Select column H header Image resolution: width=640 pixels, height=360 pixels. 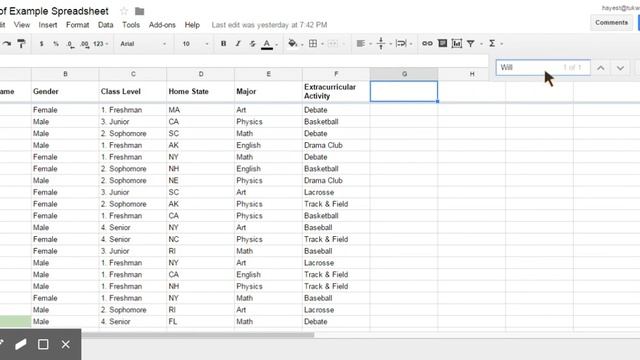(471, 74)
